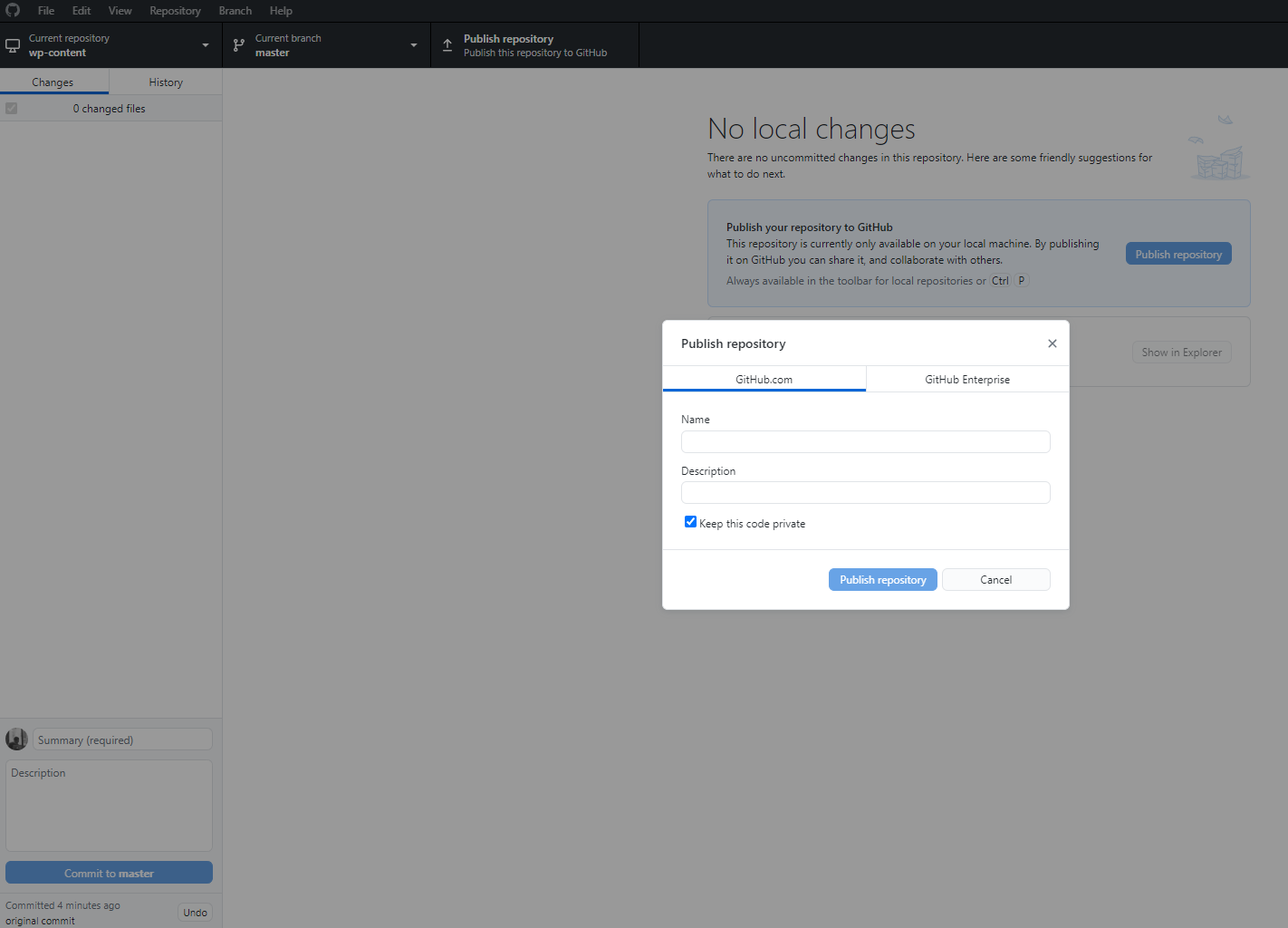Focus the commit Description text area

tap(109, 805)
